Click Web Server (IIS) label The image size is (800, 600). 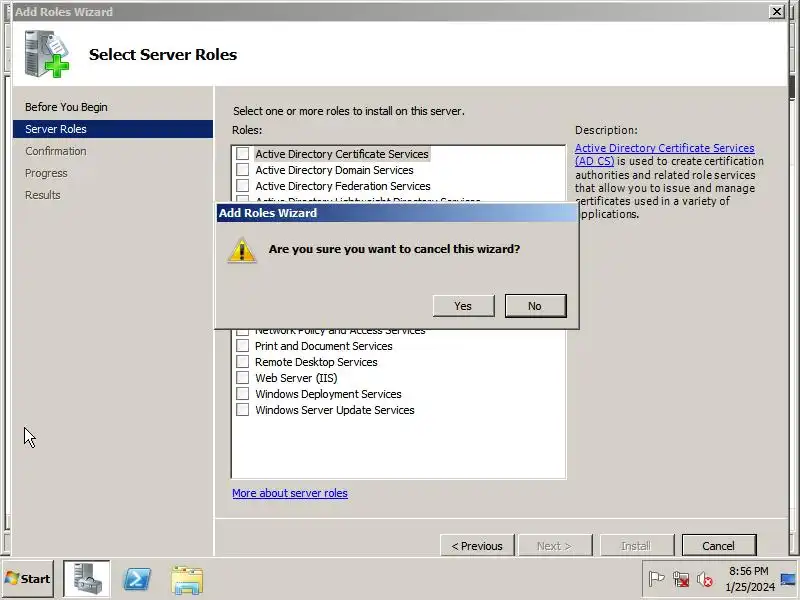point(296,378)
